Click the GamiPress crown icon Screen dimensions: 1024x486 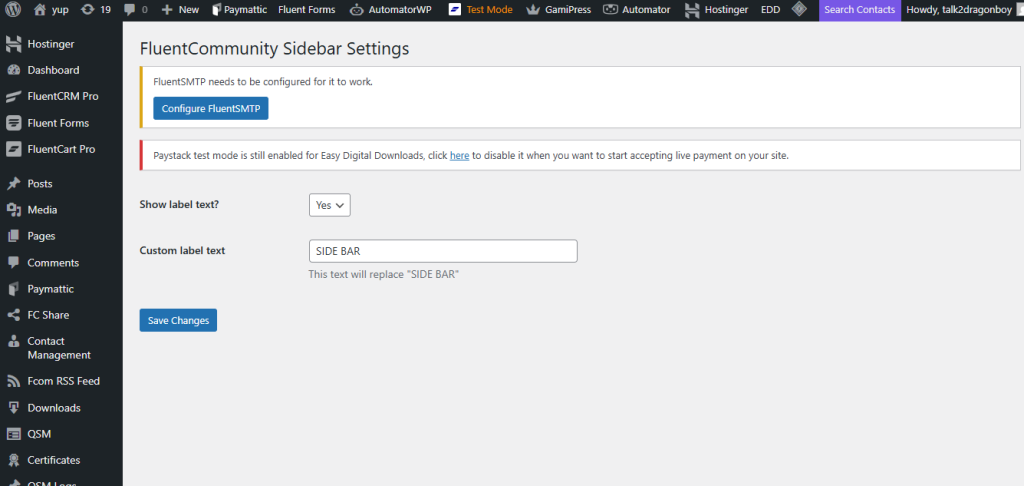[532, 9]
